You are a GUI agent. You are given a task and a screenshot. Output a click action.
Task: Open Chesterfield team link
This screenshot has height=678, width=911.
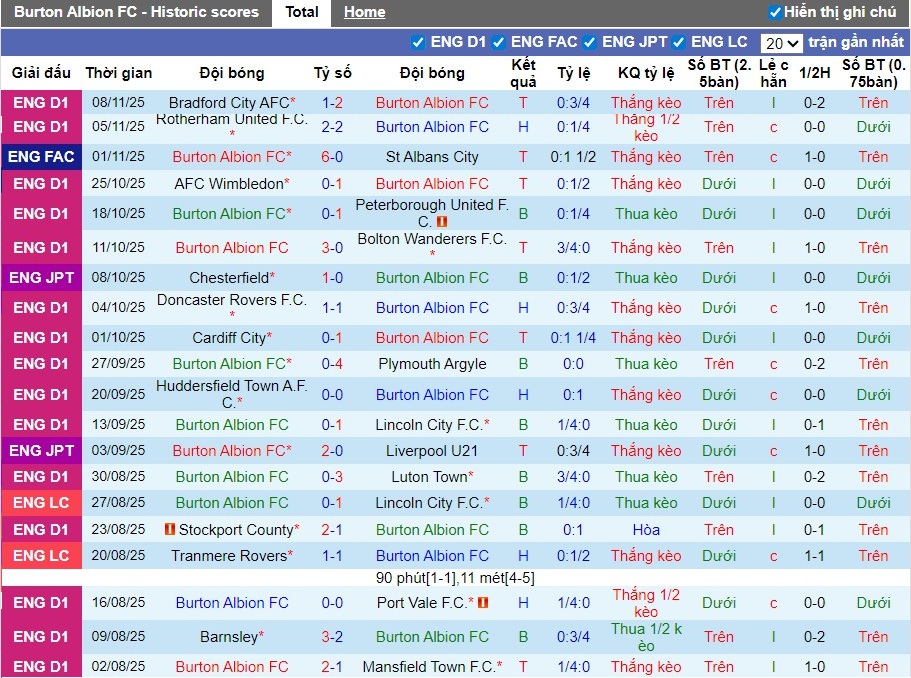coord(229,278)
